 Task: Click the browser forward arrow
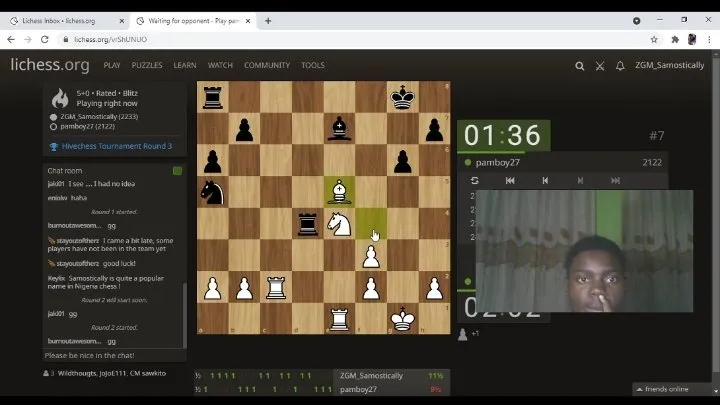[28, 39]
